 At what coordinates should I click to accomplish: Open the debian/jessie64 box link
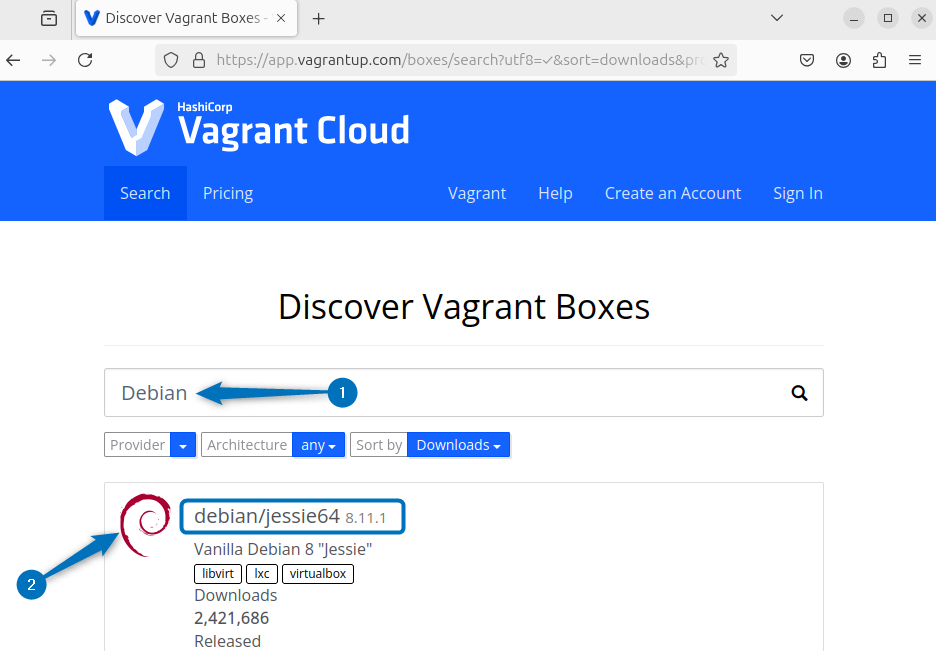point(267,516)
